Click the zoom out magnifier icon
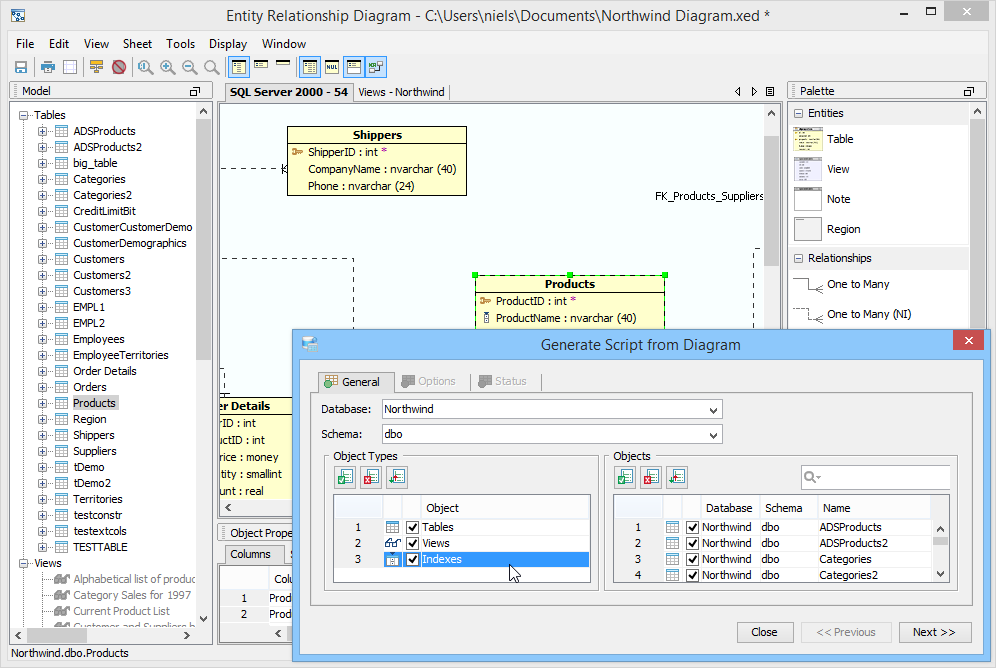 coord(189,67)
